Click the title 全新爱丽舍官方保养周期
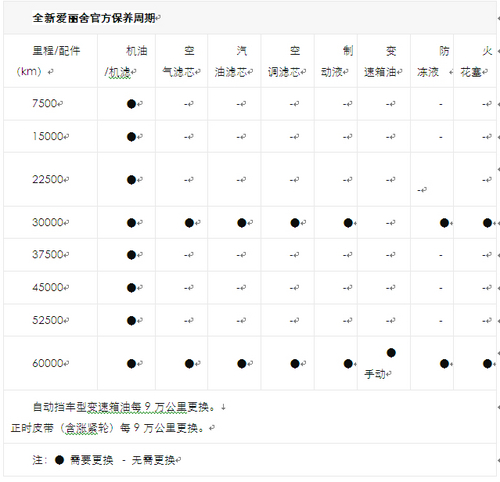 point(94,18)
